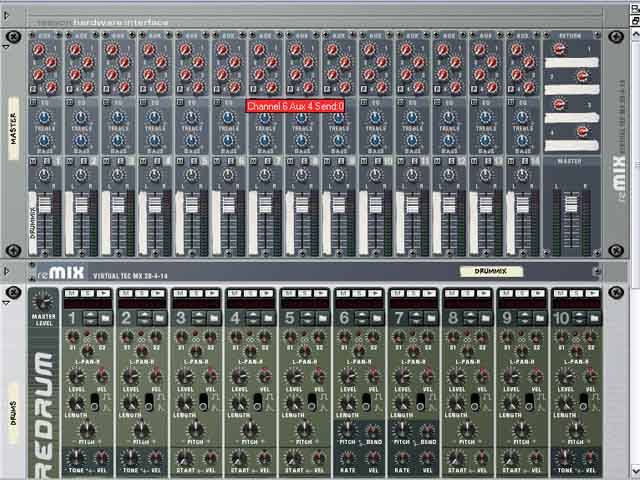Collapse the Redrum device using its fold triangle
The height and width of the screenshot is (480, 640).
coord(6,302)
